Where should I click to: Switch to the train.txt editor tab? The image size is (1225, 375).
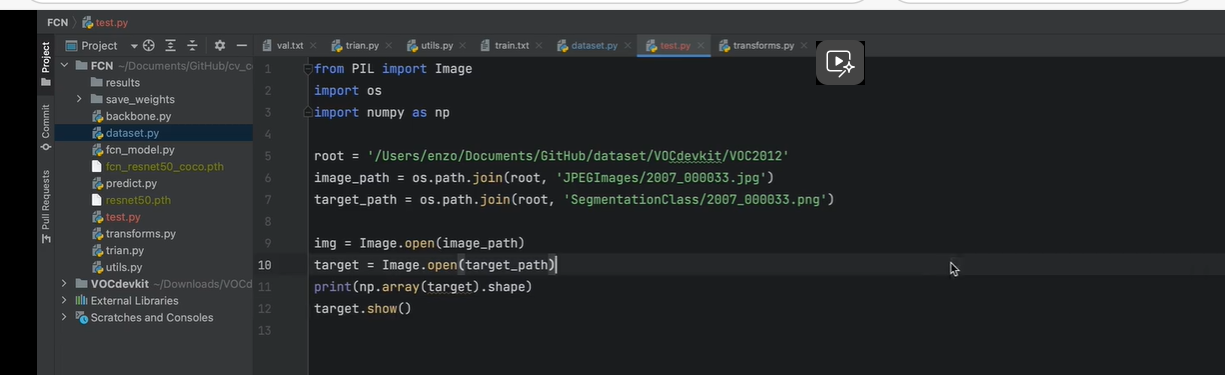point(512,46)
